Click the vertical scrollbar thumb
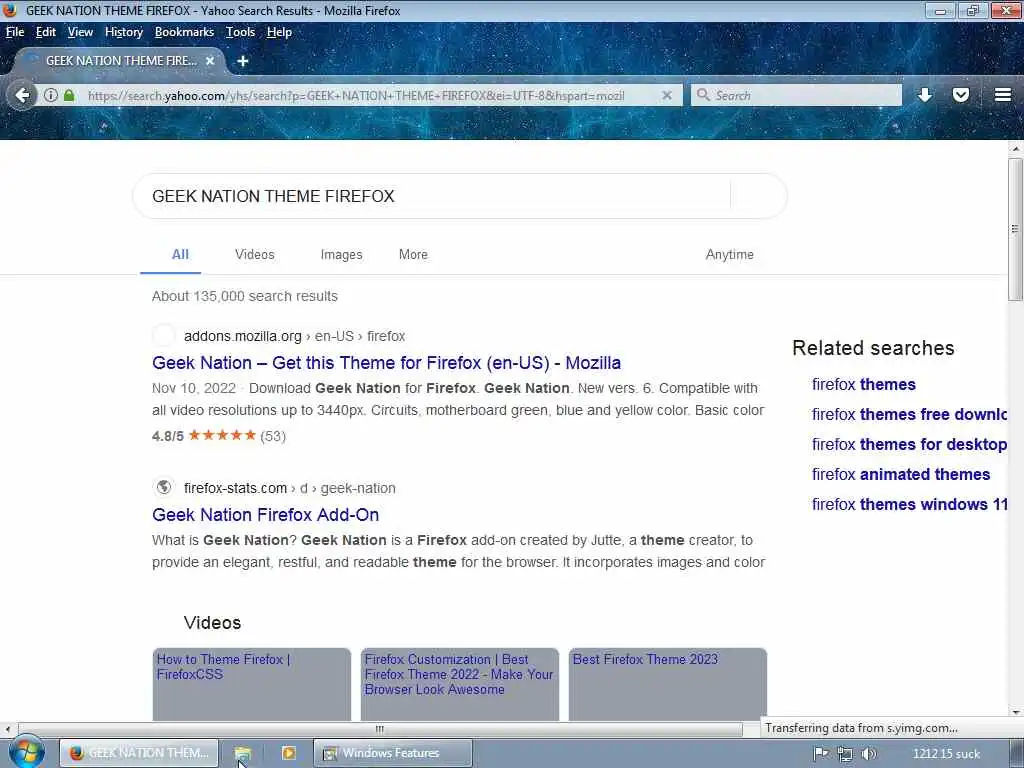1024x768 pixels. (1015, 229)
